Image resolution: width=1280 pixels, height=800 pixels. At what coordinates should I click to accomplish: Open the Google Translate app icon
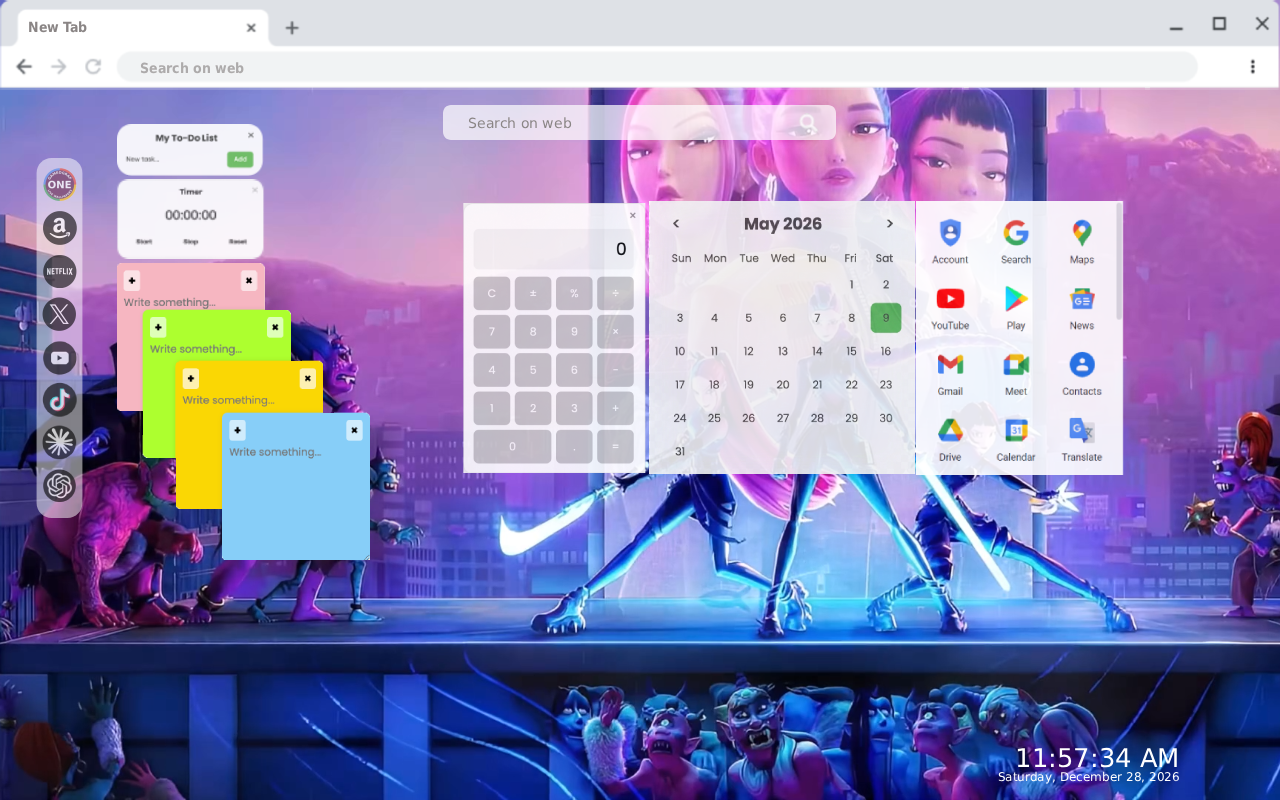pos(1082,439)
